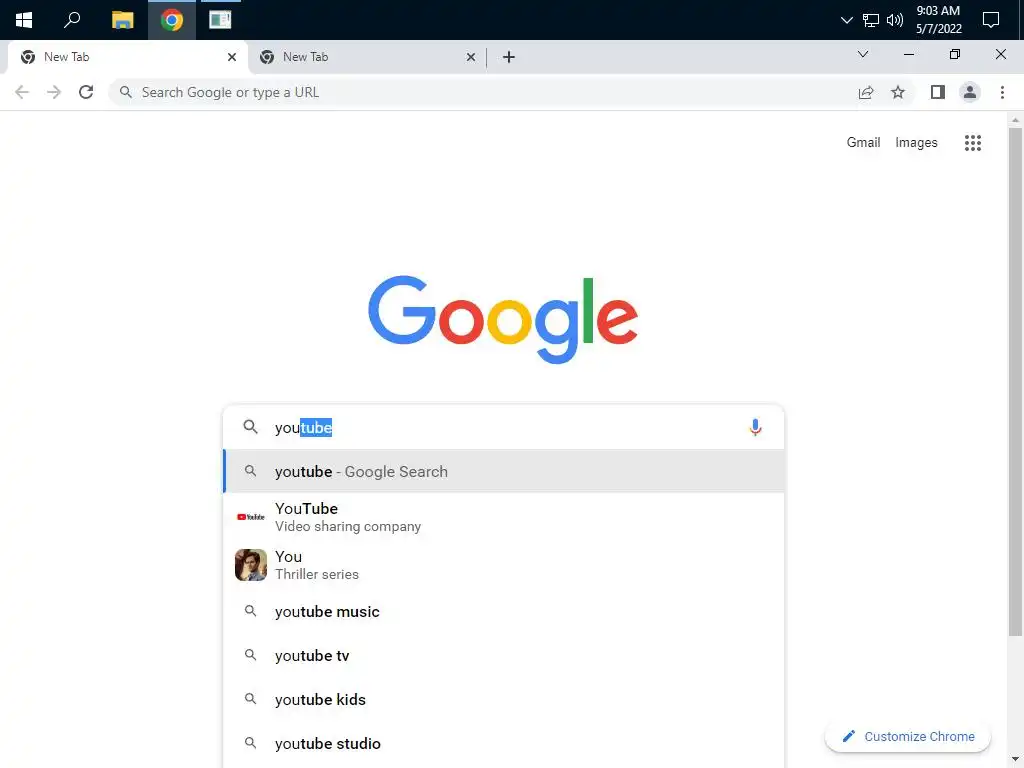This screenshot has width=1024, height=768.
Task: Choose 'youtube tv' suggestion
Action: [504, 656]
